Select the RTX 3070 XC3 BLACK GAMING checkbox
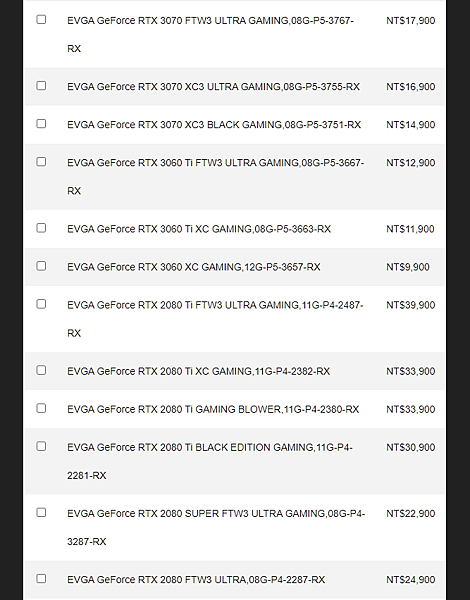This screenshot has height=600, width=470. point(41,124)
